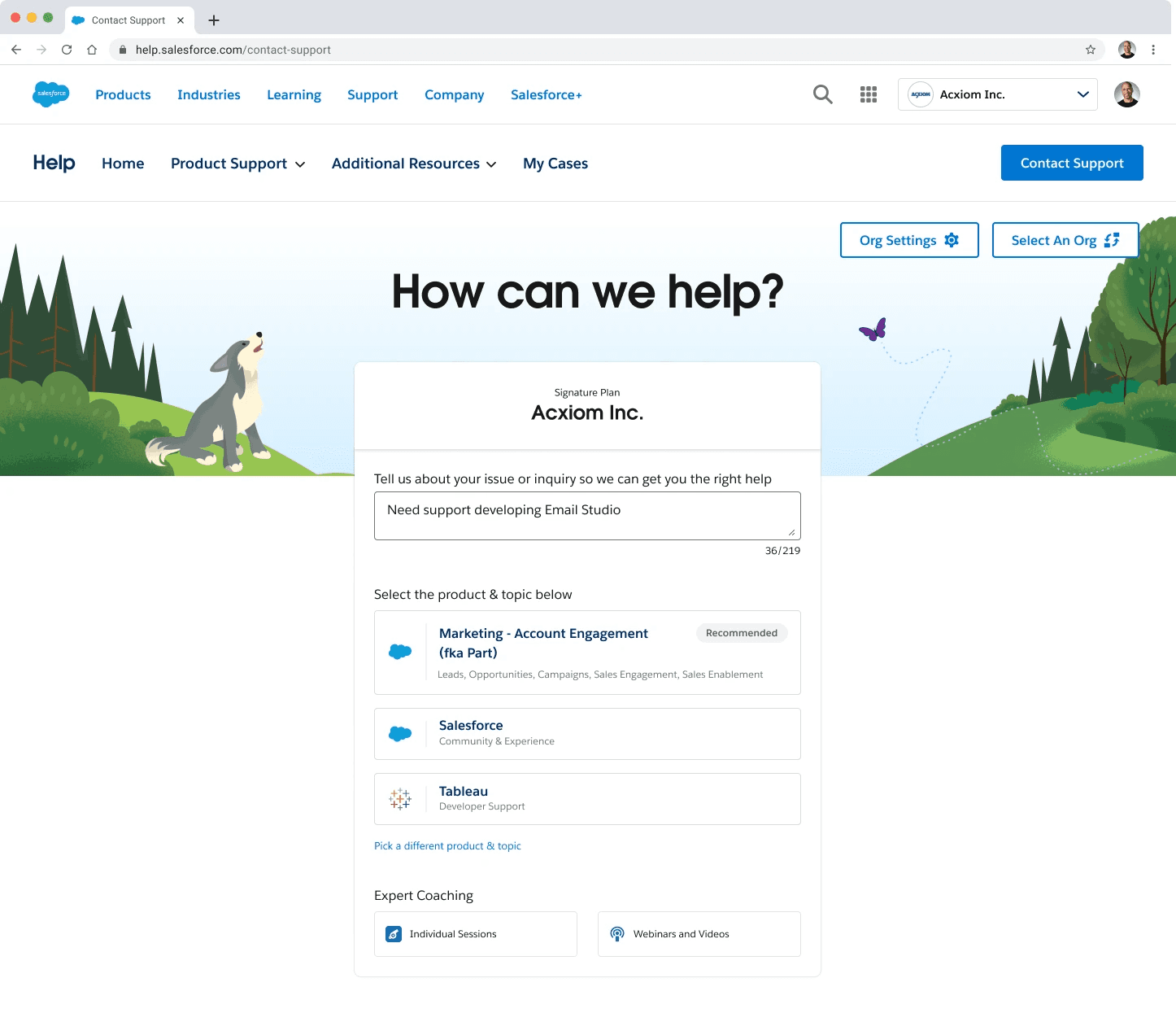
Task: Open the Learning menu
Action: pyautogui.click(x=294, y=95)
